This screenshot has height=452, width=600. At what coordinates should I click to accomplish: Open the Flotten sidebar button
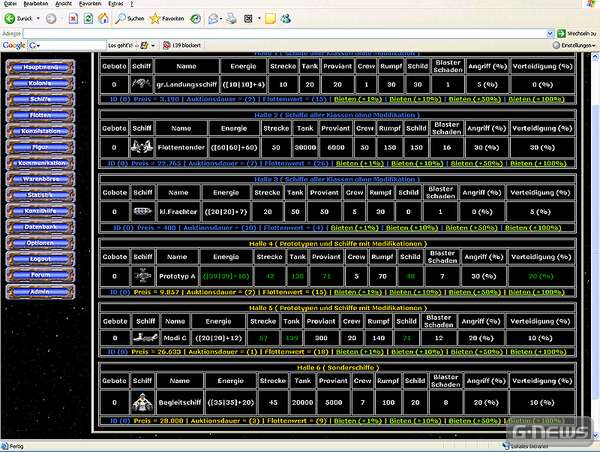pyautogui.click(x=41, y=115)
